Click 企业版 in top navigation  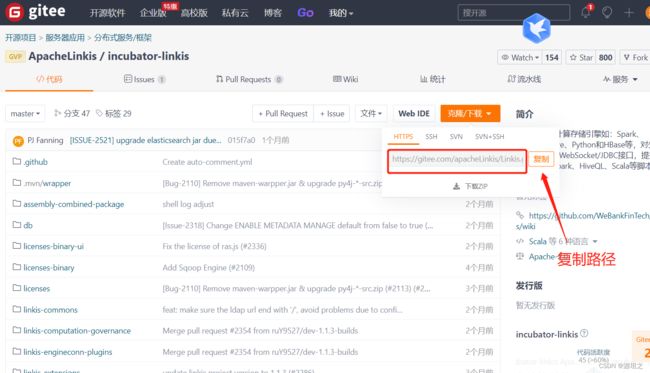pyautogui.click(x=153, y=13)
